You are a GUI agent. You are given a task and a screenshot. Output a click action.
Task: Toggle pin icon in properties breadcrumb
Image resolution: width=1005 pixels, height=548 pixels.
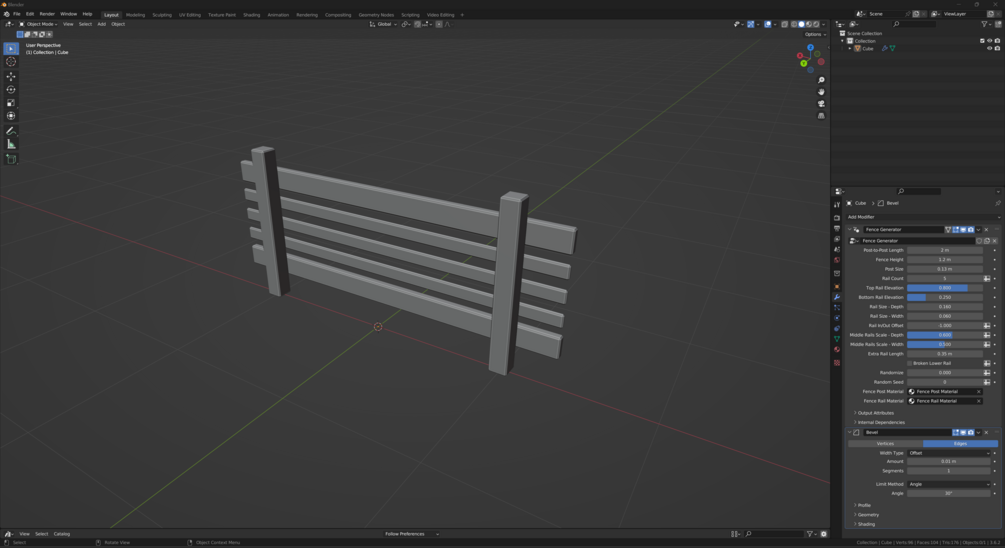click(997, 203)
